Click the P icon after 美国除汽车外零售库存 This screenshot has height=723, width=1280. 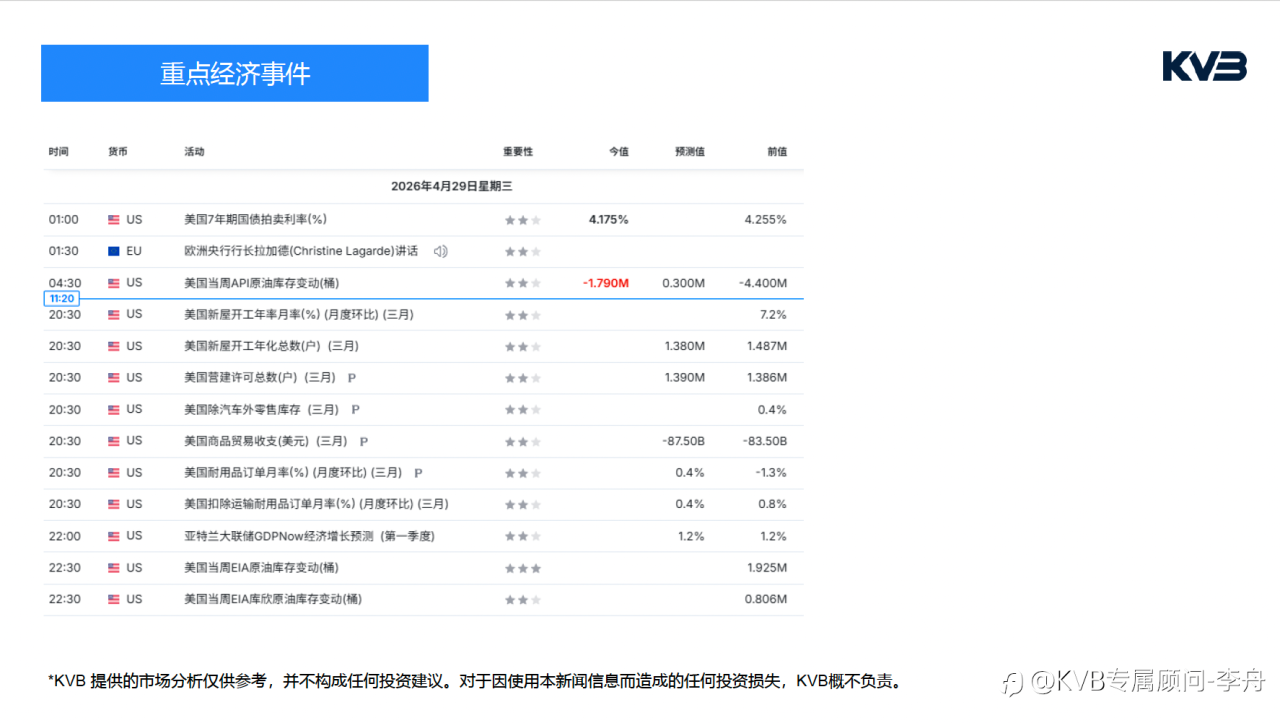pos(356,410)
